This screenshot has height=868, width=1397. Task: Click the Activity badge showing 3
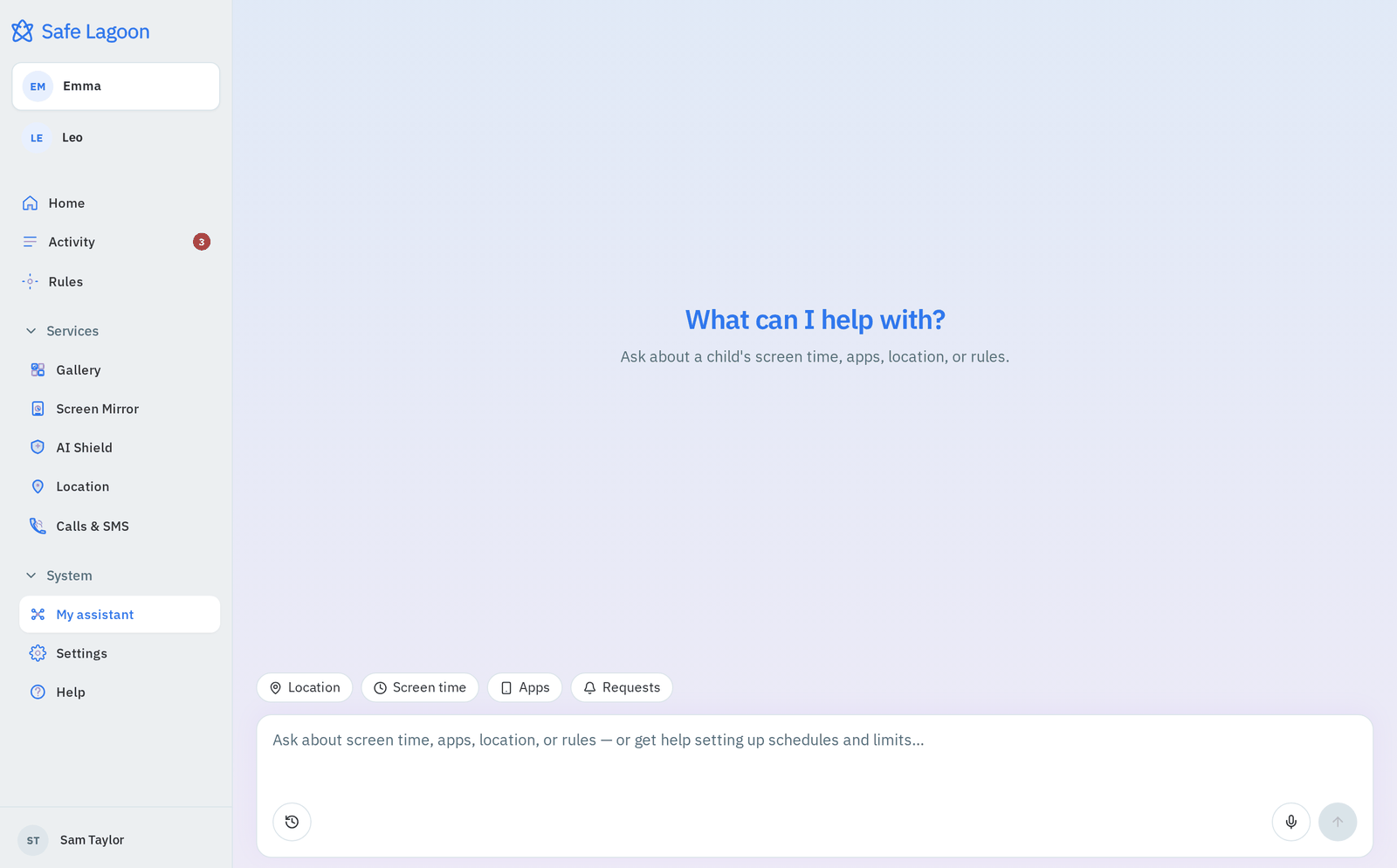[202, 242]
